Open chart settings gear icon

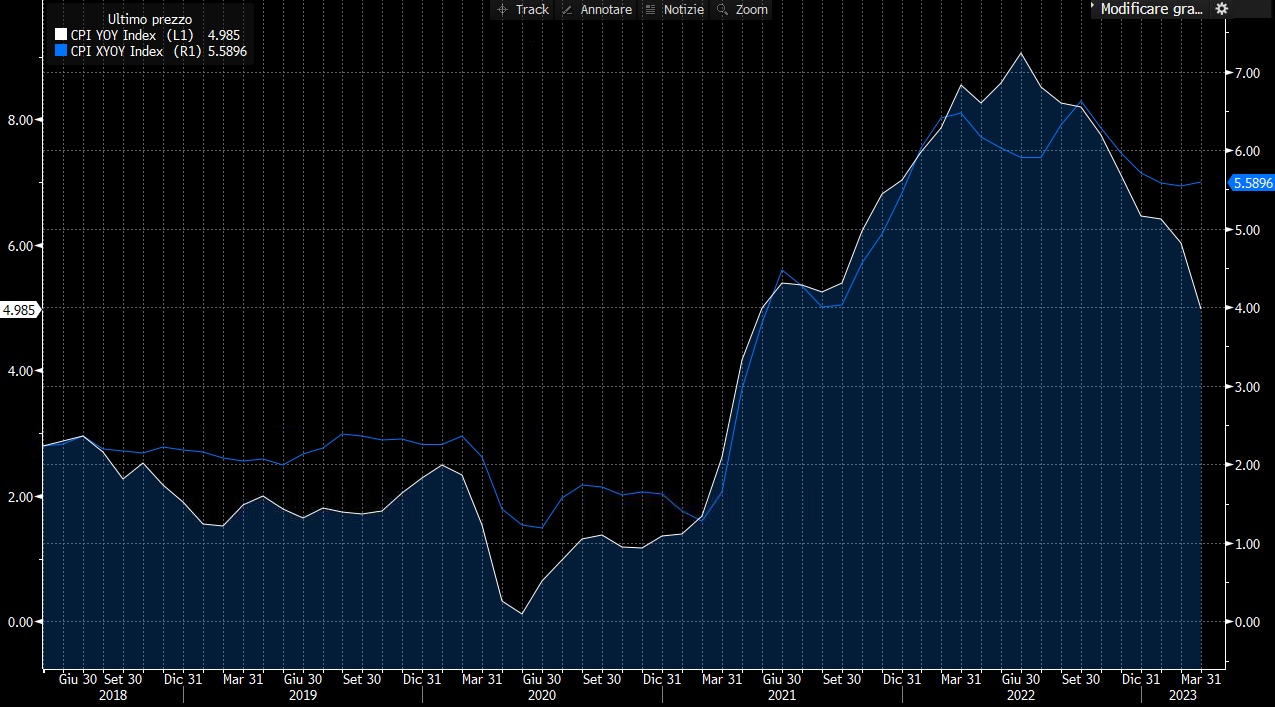click(x=1221, y=9)
